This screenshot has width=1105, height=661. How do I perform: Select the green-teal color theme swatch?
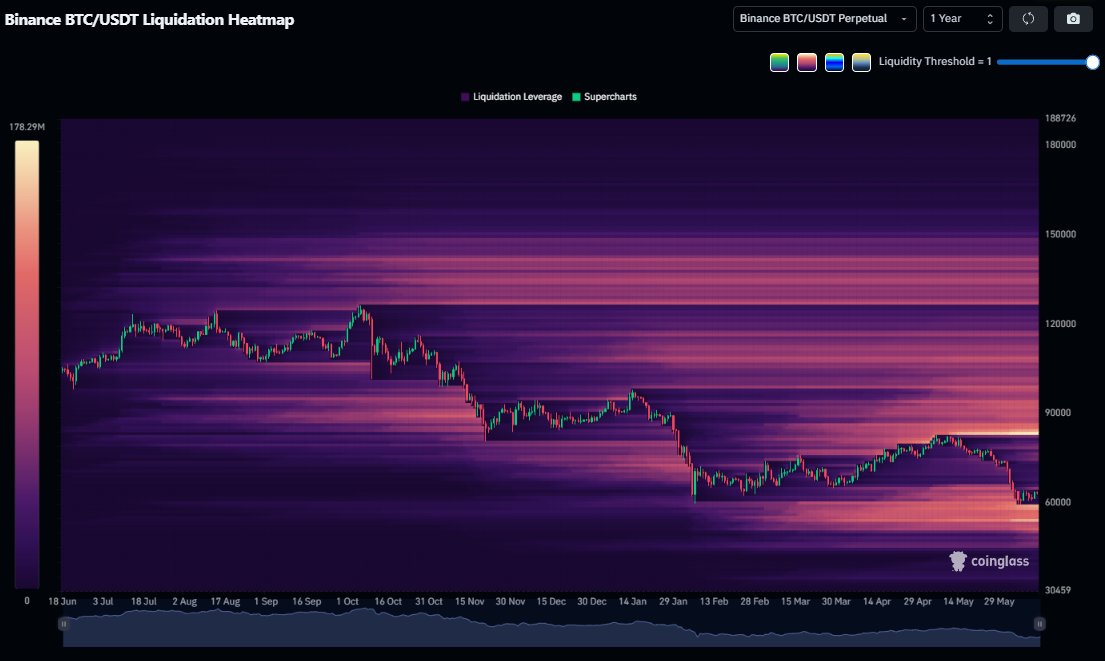pos(779,63)
